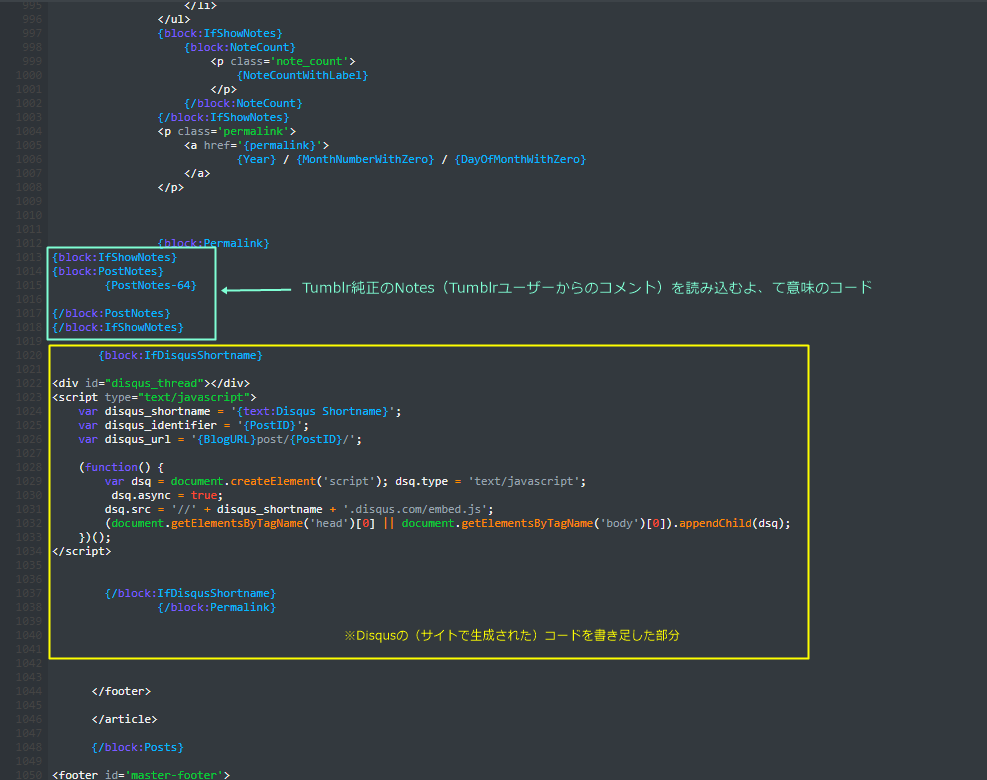
Task: Select the '{permalink}' href value
Action: tap(279, 145)
